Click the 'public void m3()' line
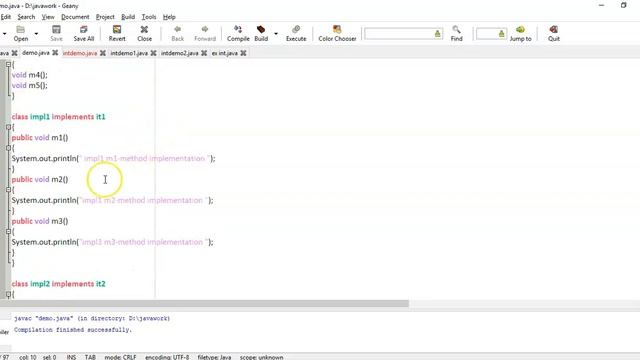Screen dimensions: 640x360 point(40,221)
